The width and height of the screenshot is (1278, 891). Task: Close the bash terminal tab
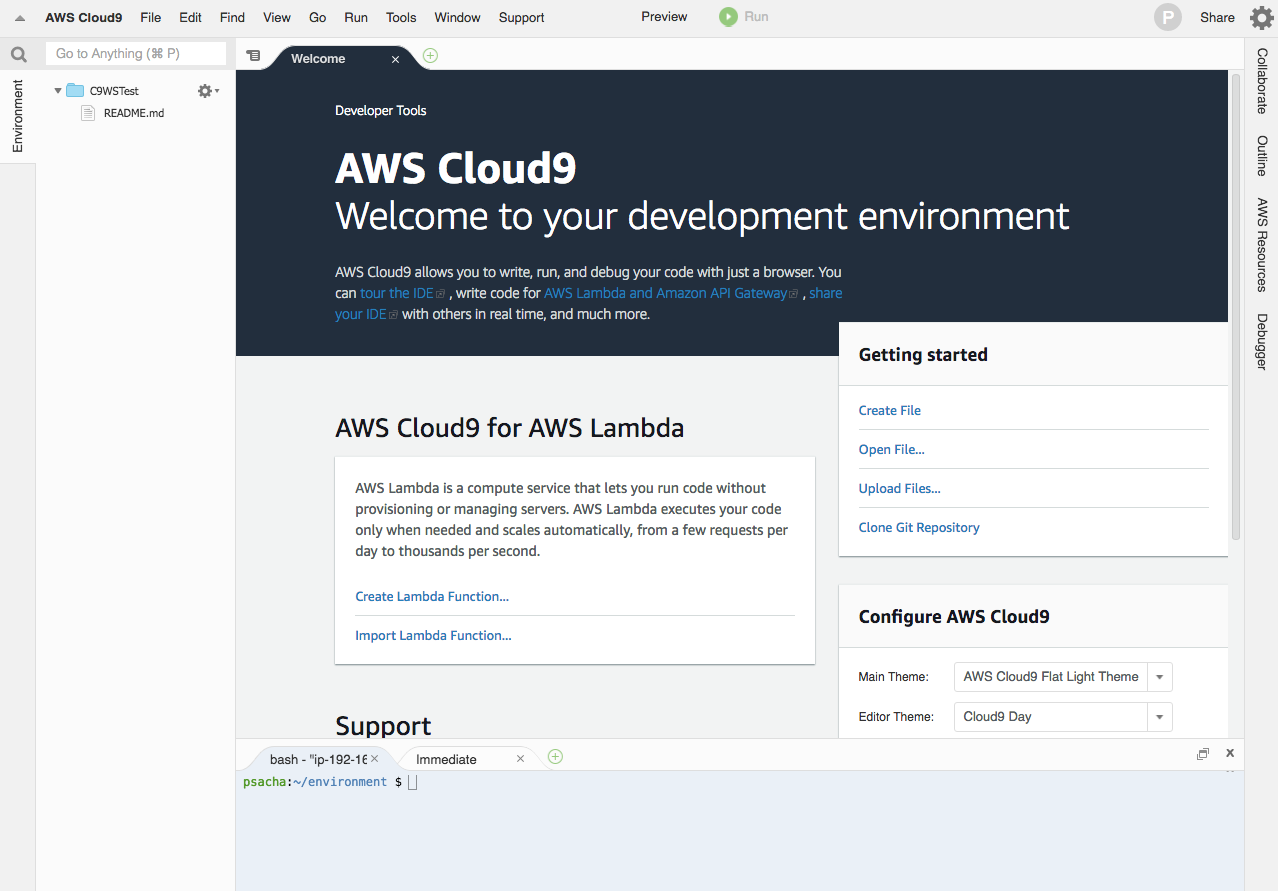point(375,759)
